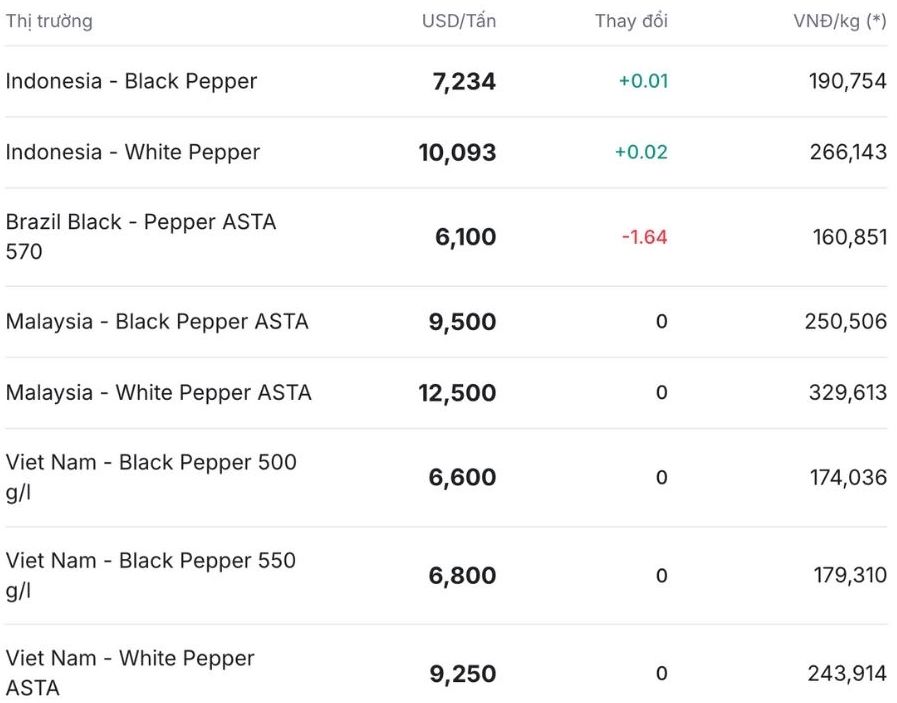897x703 pixels.
Task: Click the red -1.64 change value
Action: (x=644, y=237)
